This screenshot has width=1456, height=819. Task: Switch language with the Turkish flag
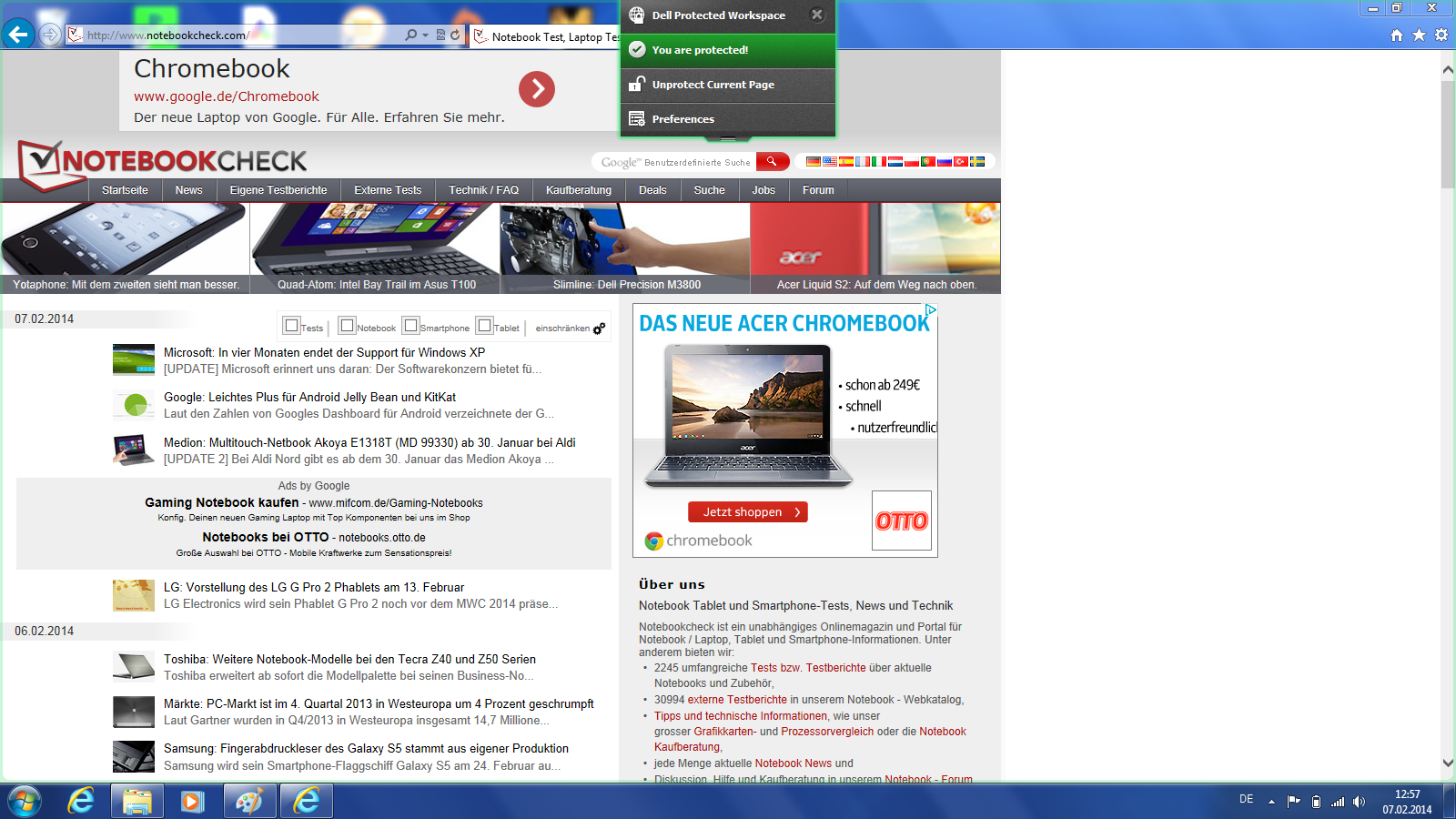tap(961, 162)
